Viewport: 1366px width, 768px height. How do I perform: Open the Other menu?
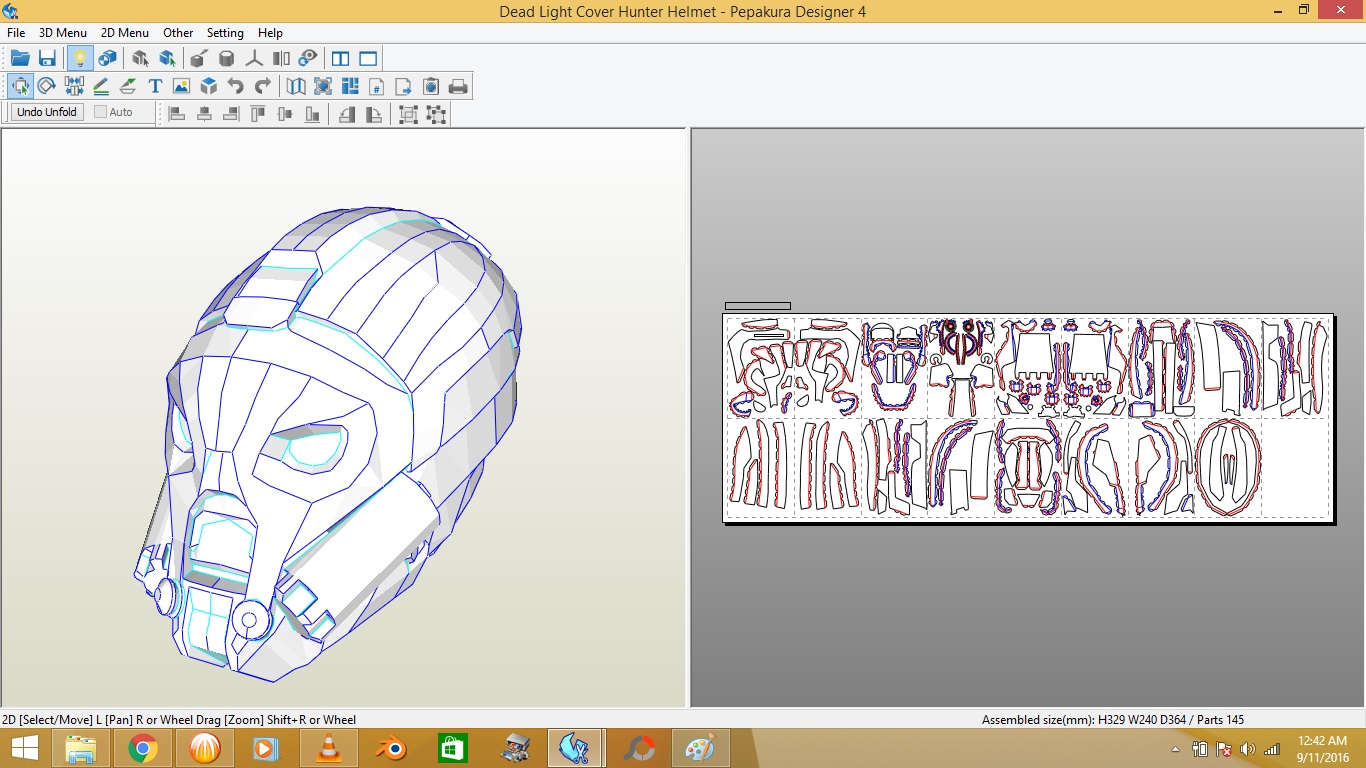[x=178, y=33]
